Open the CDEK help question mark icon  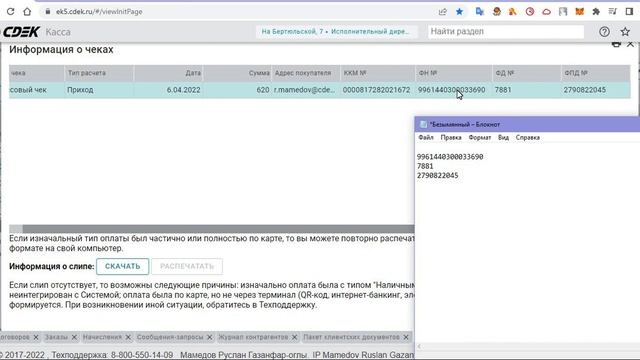click(604, 31)
